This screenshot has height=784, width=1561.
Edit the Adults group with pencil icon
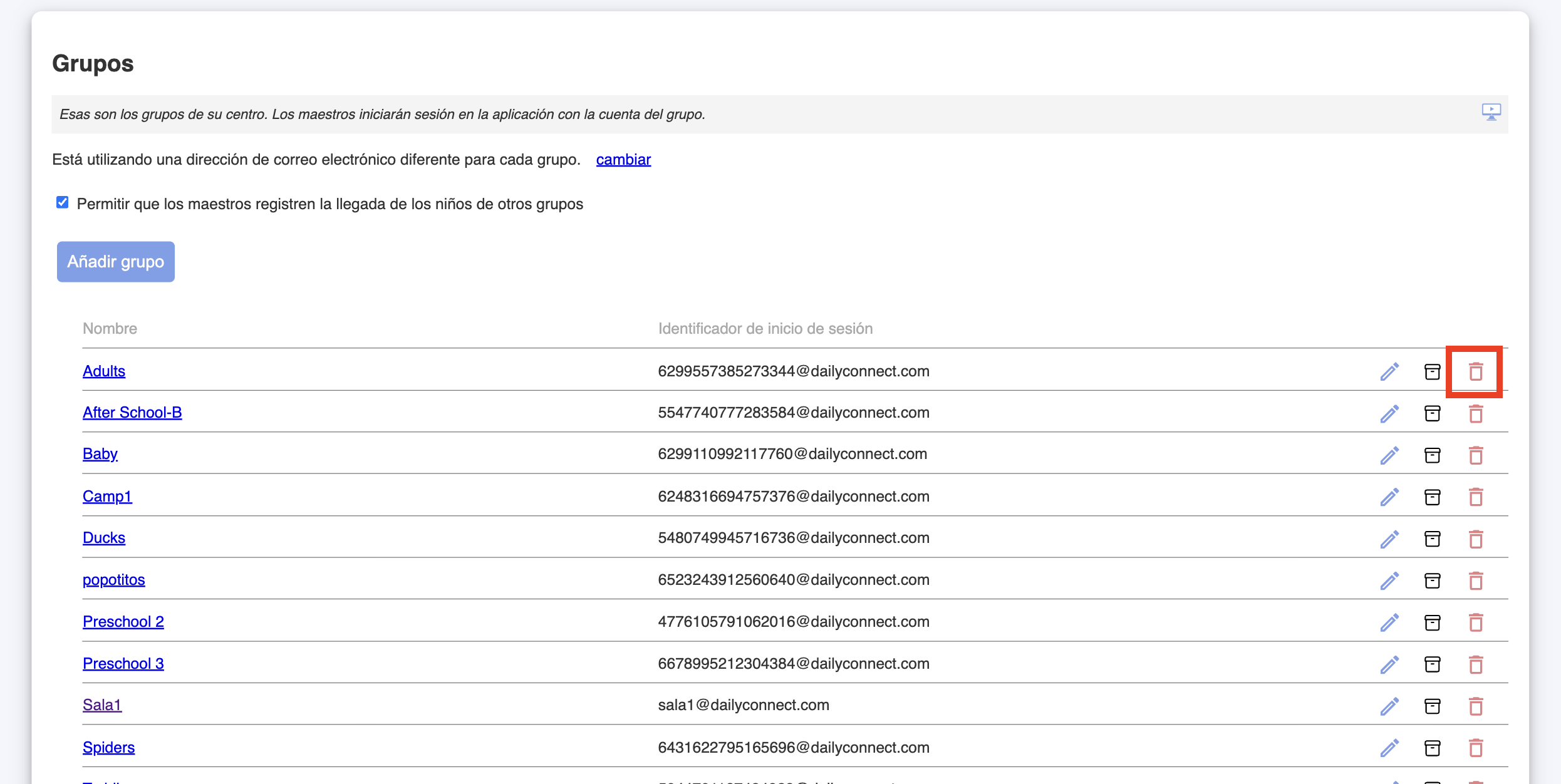pos(1389,371)
